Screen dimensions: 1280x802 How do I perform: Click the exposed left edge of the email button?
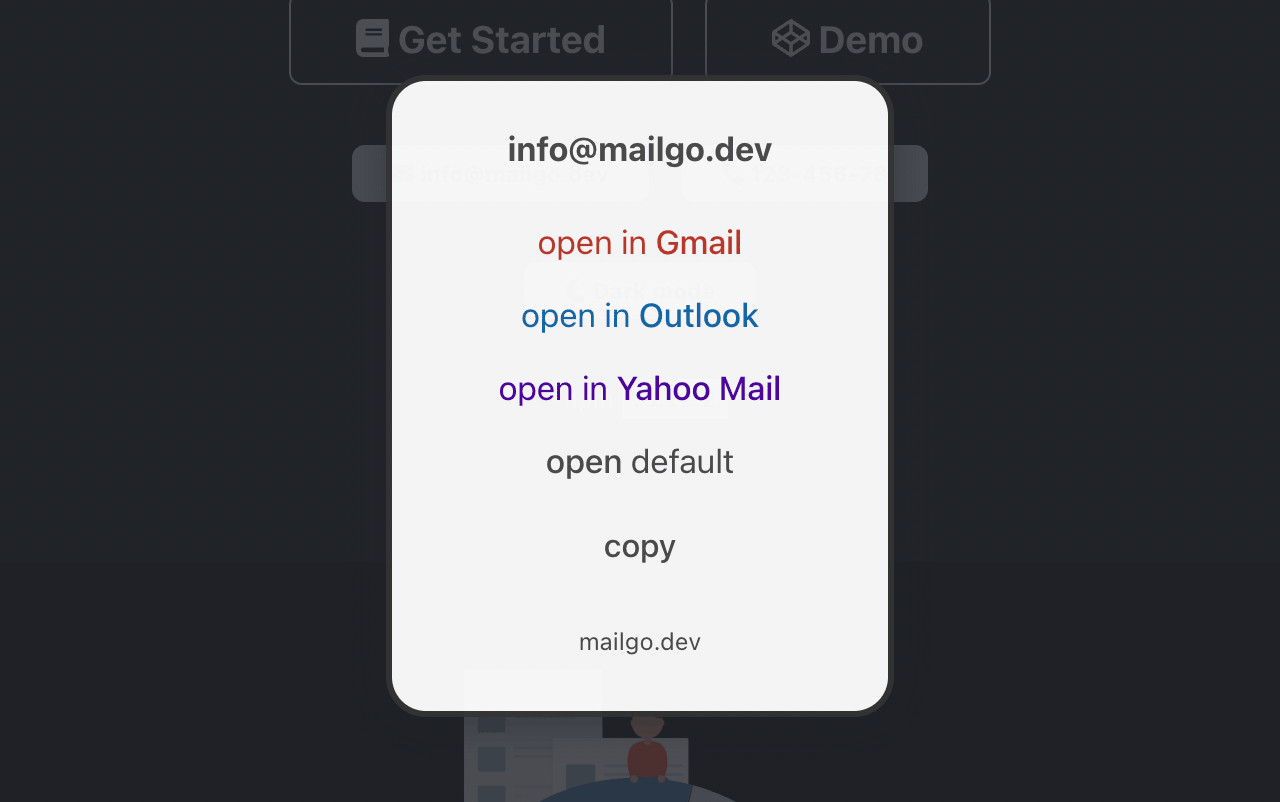tap(369, 174)
